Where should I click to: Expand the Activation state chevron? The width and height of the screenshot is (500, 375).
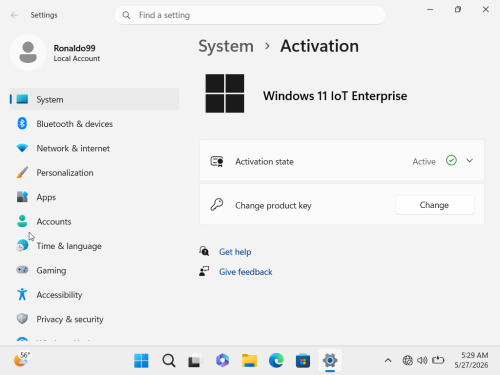(470, 161)
